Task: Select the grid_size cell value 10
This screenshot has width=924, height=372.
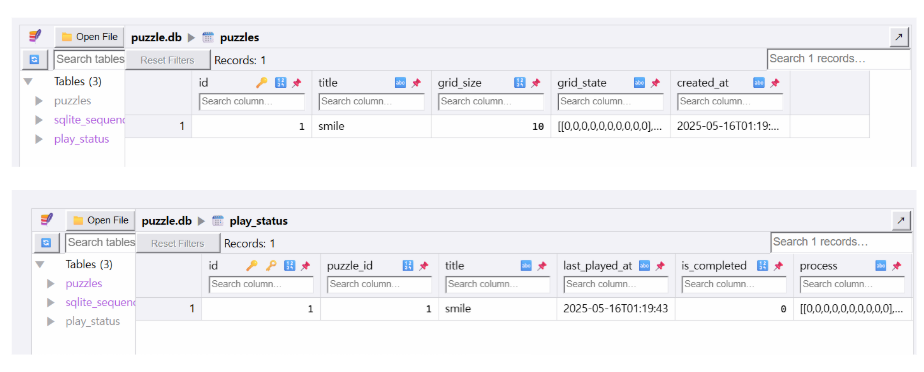Action: click(x=491, y=126)
